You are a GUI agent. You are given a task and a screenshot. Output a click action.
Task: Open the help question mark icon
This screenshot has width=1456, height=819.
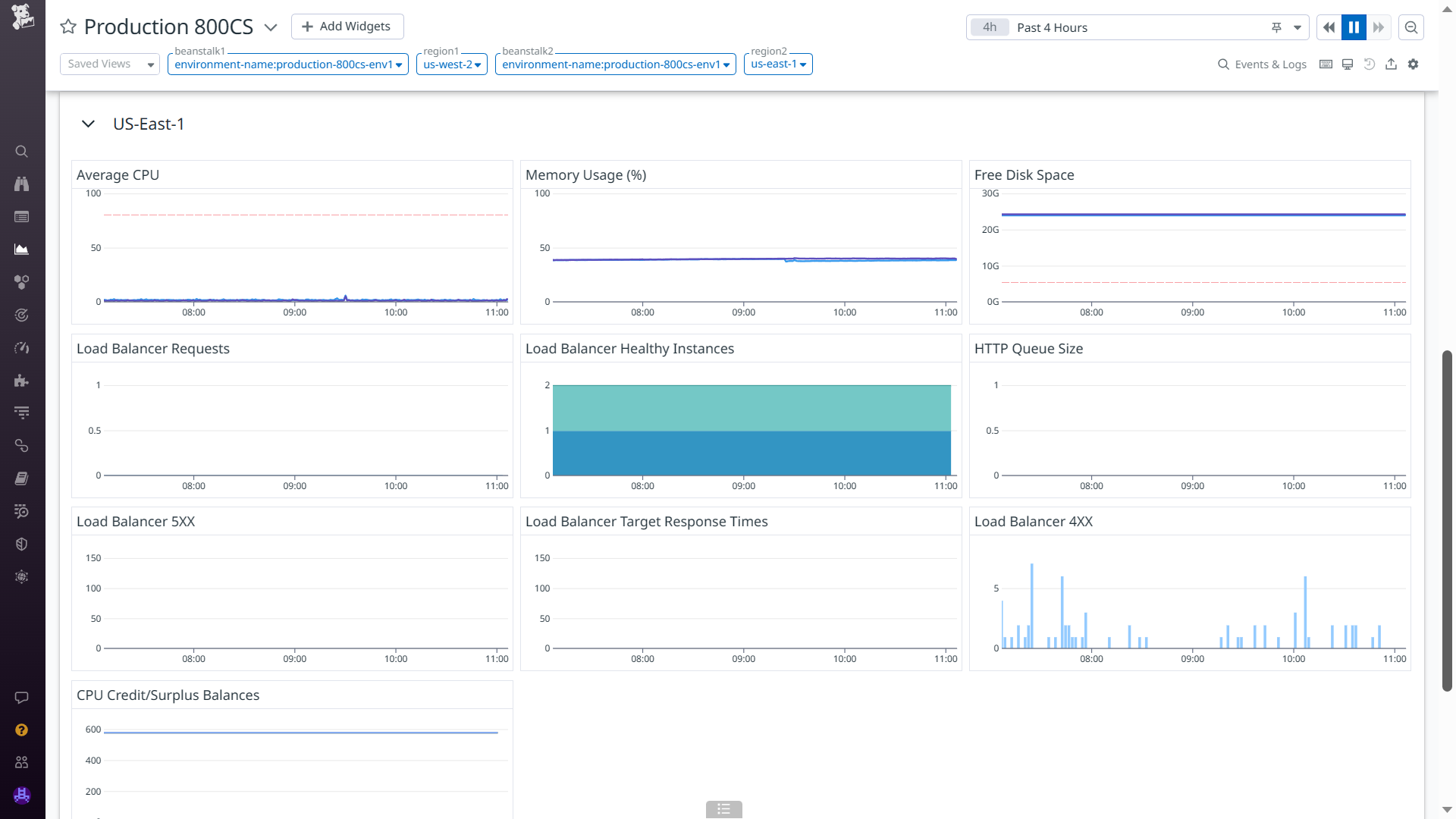click(21, 730)
